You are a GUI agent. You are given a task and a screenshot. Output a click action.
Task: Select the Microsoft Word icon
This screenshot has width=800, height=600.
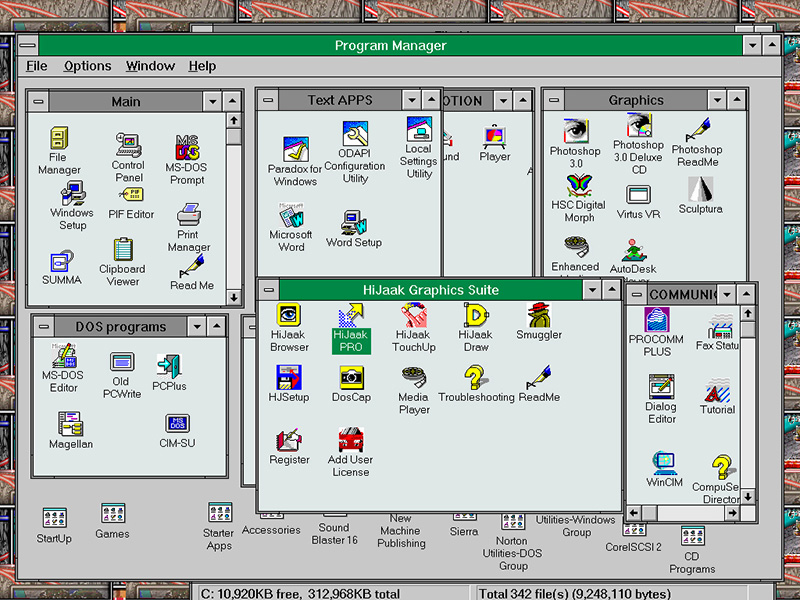[291, 215]
